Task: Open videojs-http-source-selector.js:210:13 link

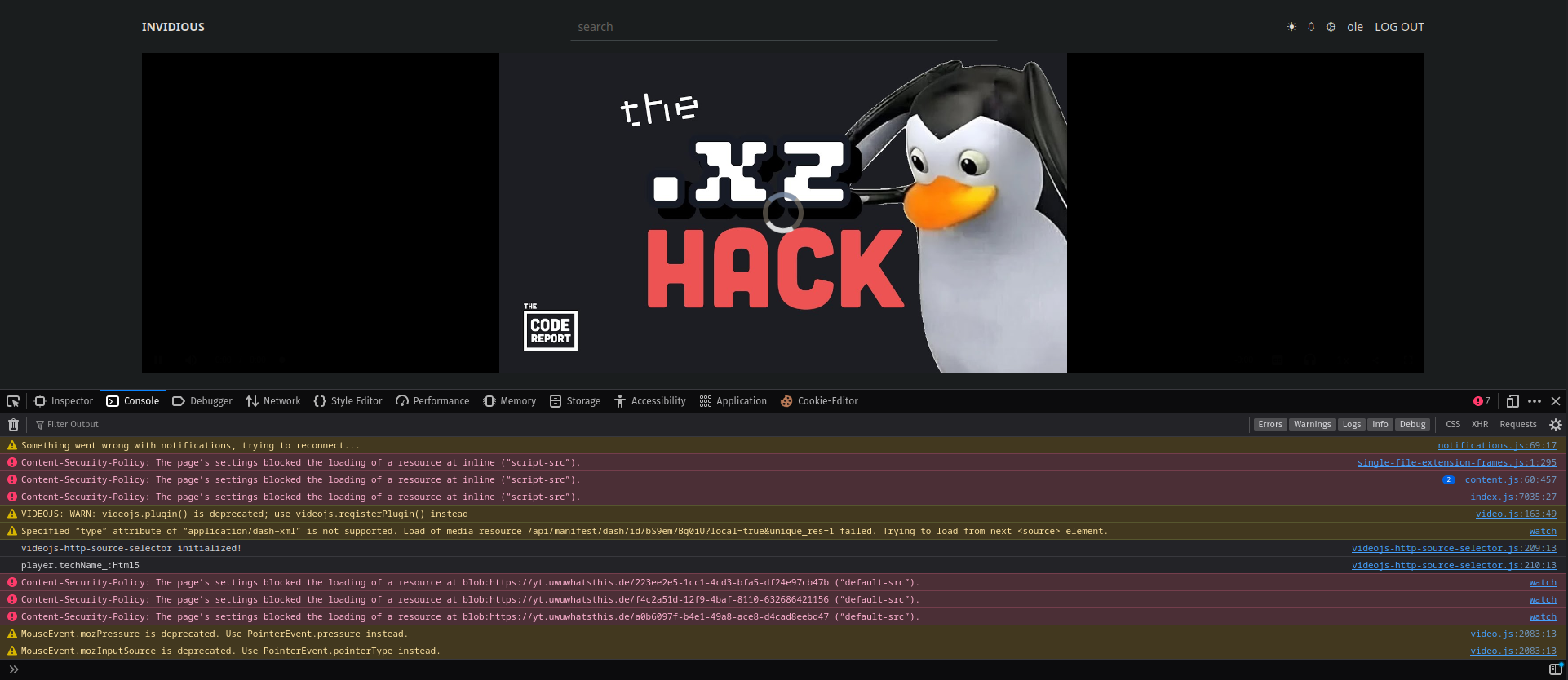Action: [x=1454, y=565]
